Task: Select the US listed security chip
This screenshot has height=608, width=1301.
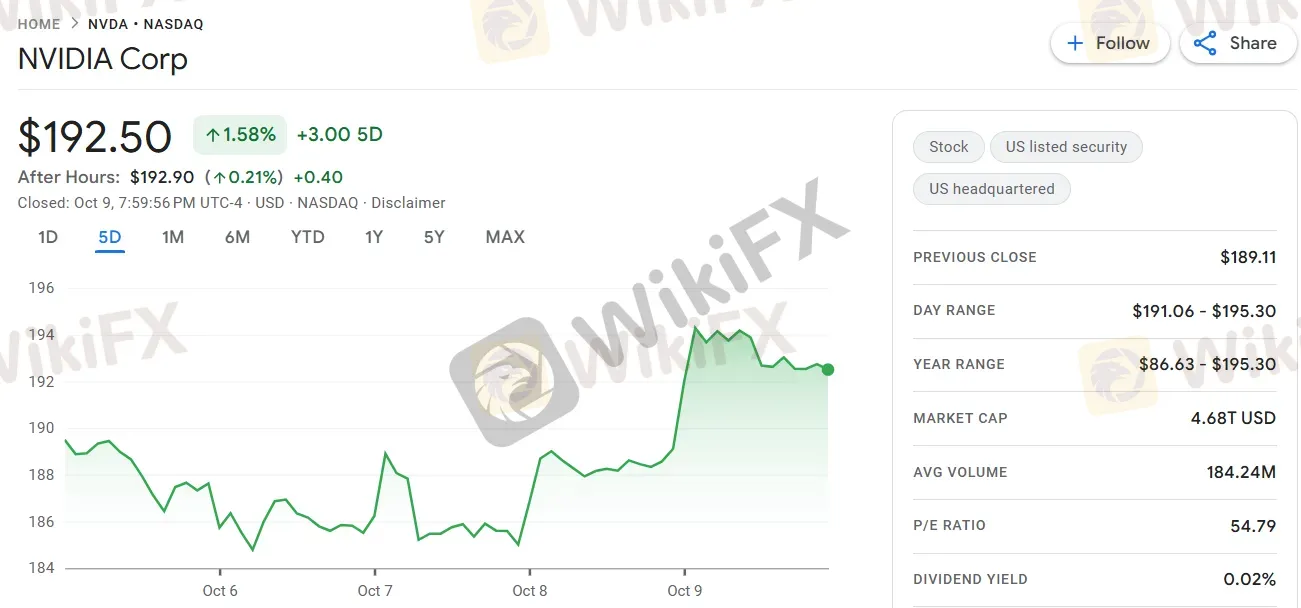Action: [x=1066, y=147]
